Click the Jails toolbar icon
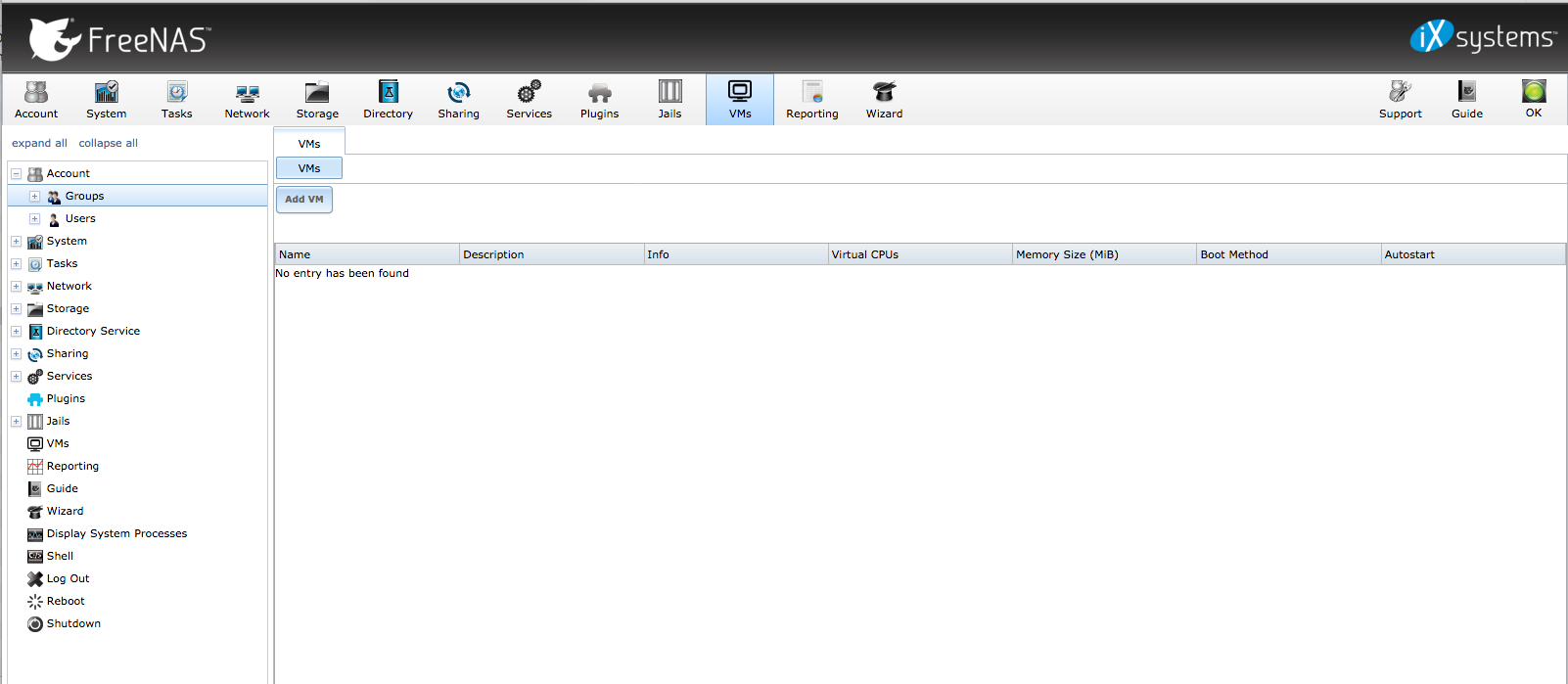Viewport: 1568px width, 684px height. tap(669, 99)
